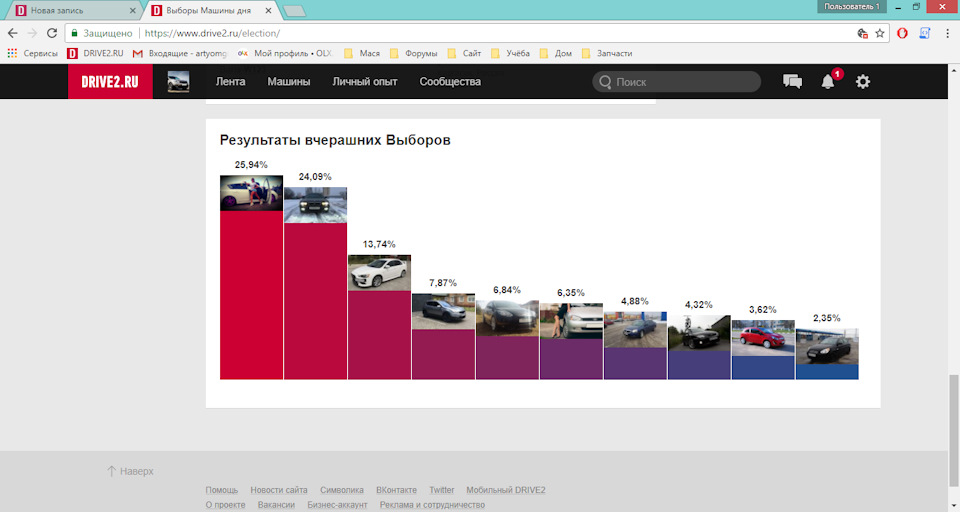
Task: Click the Opera extension icon
Action: coord(902,33)
